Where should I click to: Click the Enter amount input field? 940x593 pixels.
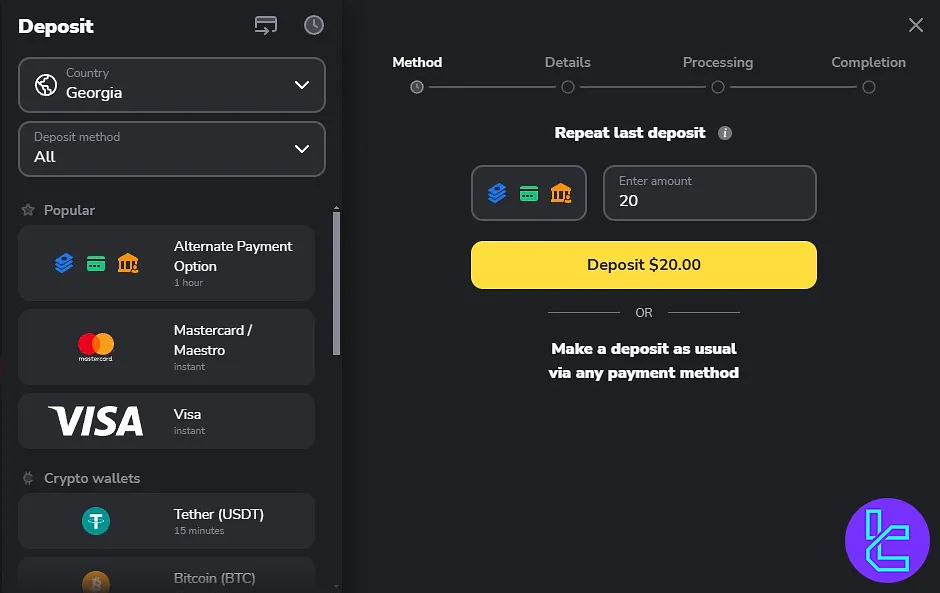[x=710, y=193]
